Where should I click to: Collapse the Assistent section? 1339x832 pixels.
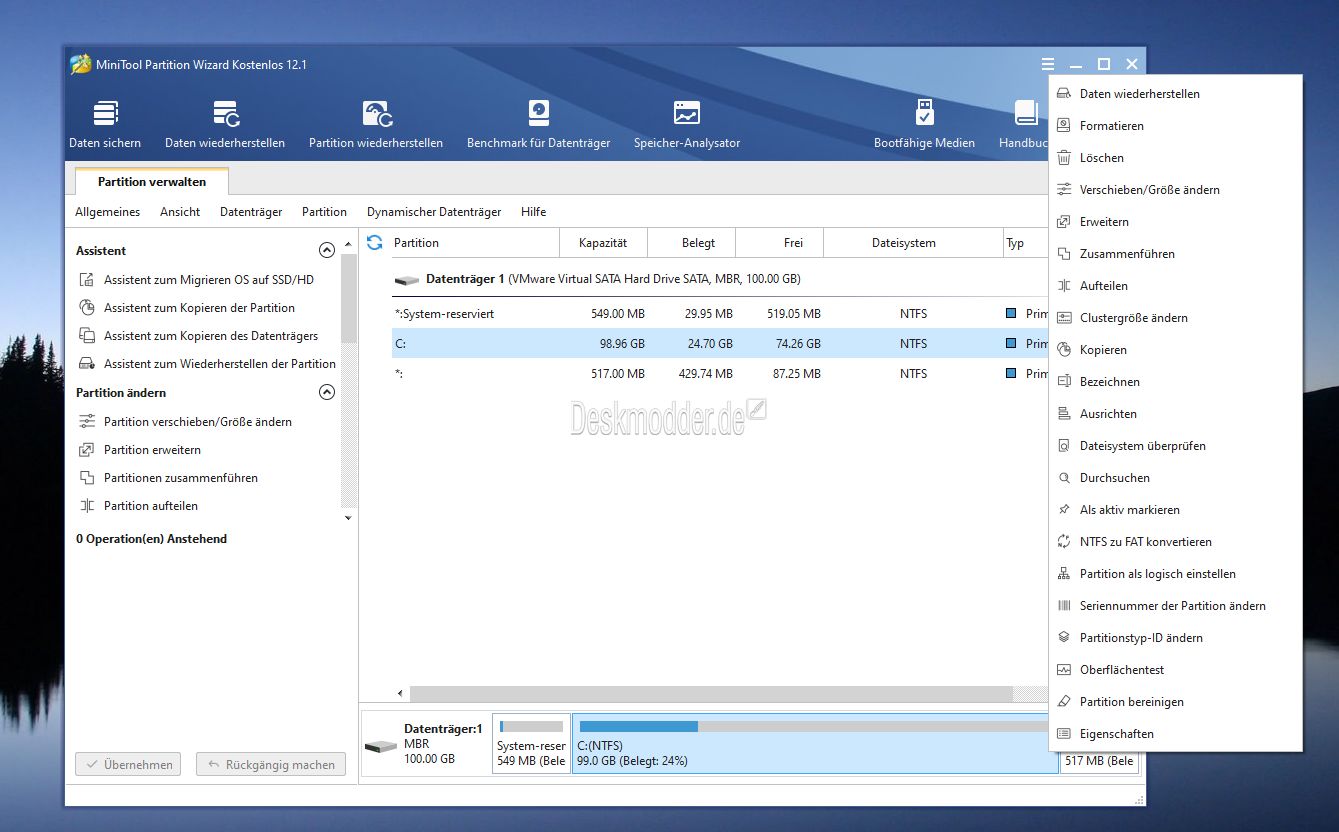pos(326,251)
